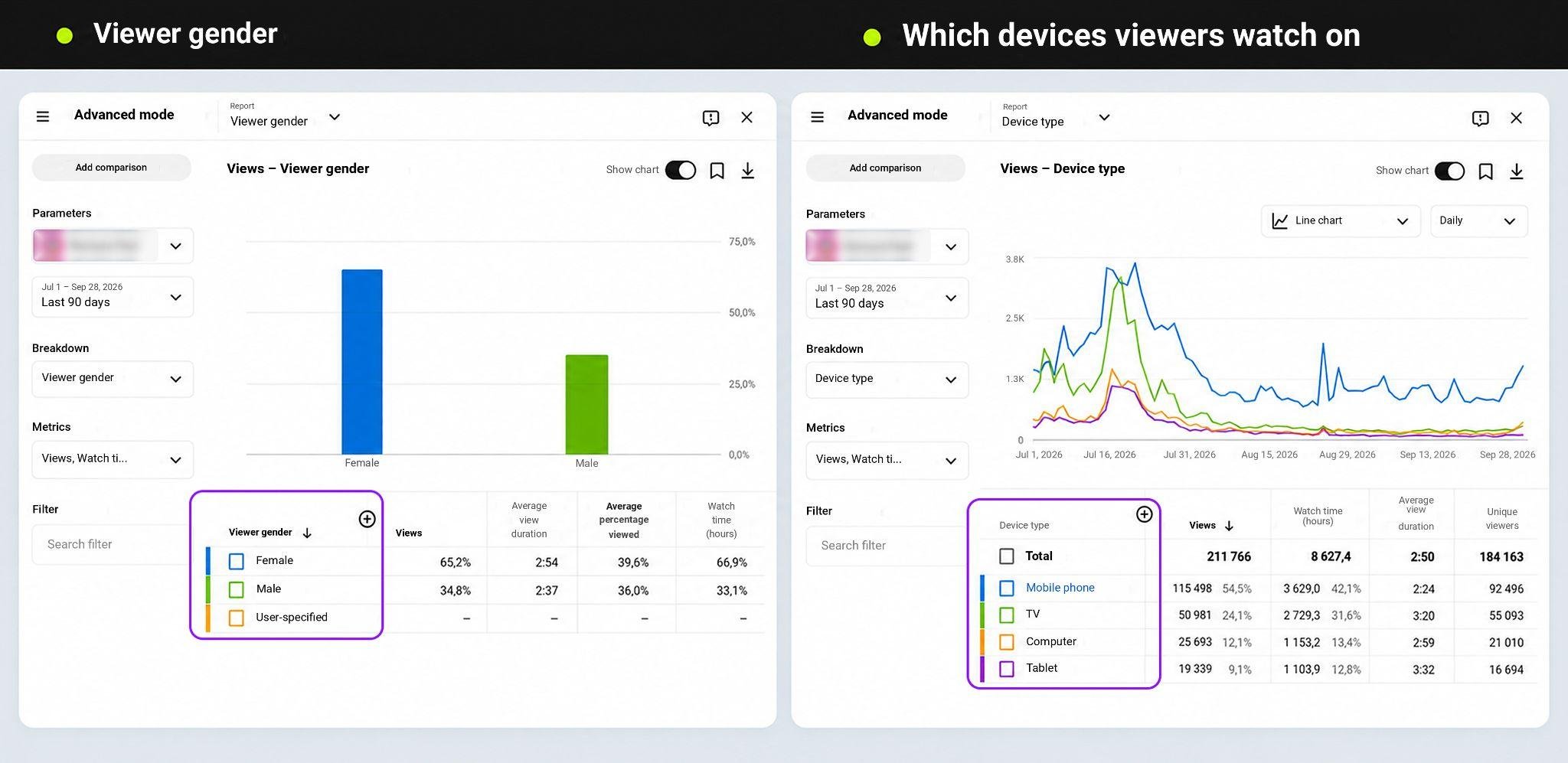Download the Views – Device type report
1568x763 pixels.
[1516, 171]
